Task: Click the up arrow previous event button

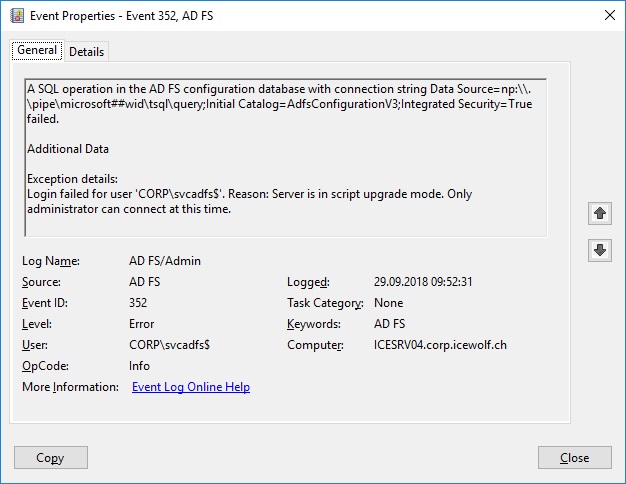Action: [600, 213]
